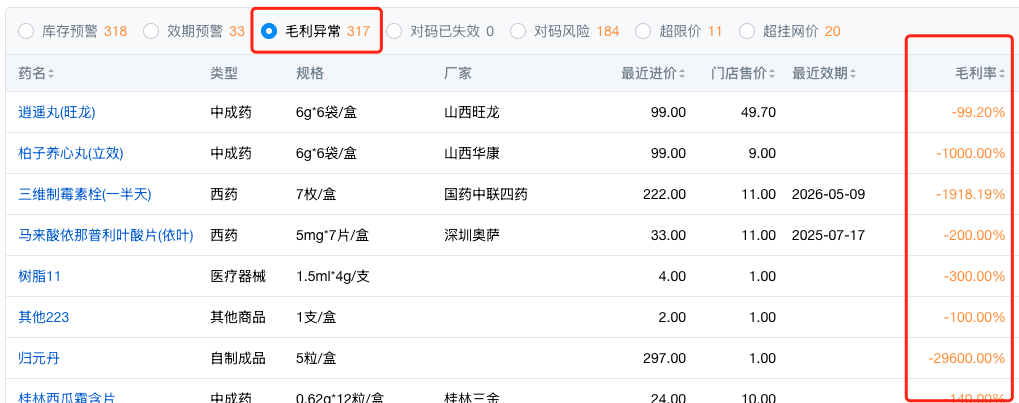Screen dimensions: 1019x403
Task: Click the expiry date 2025-07-17
Action: (829, 235)
